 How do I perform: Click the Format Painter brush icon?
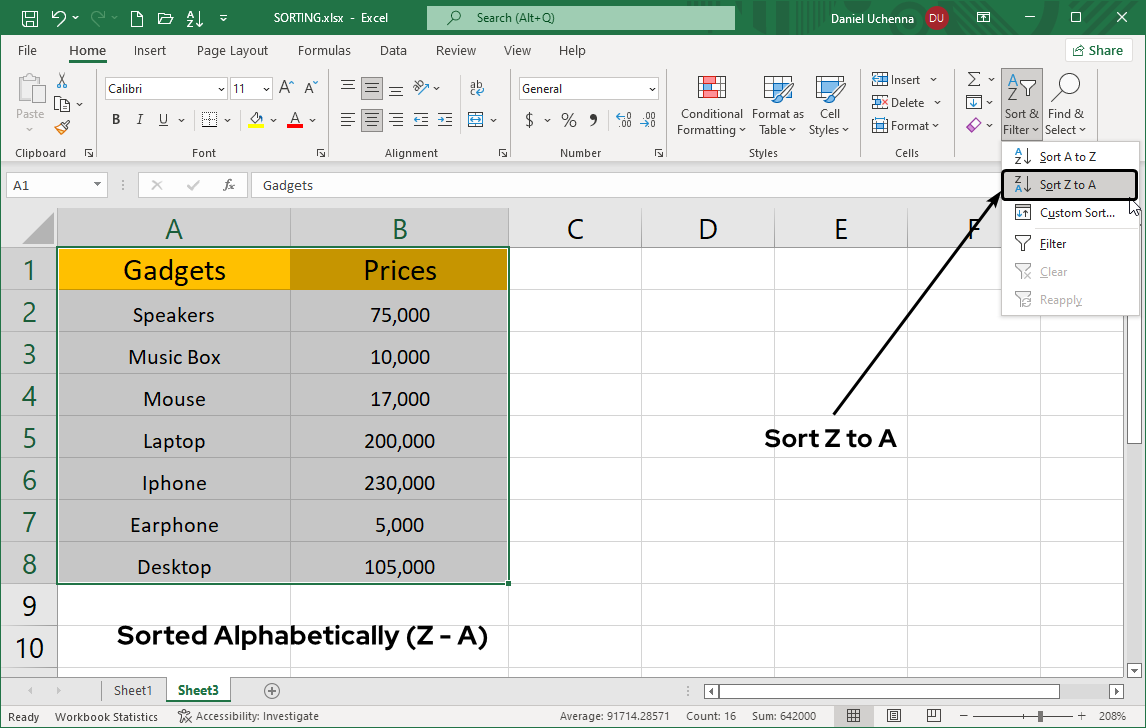(x=62, y=127)
